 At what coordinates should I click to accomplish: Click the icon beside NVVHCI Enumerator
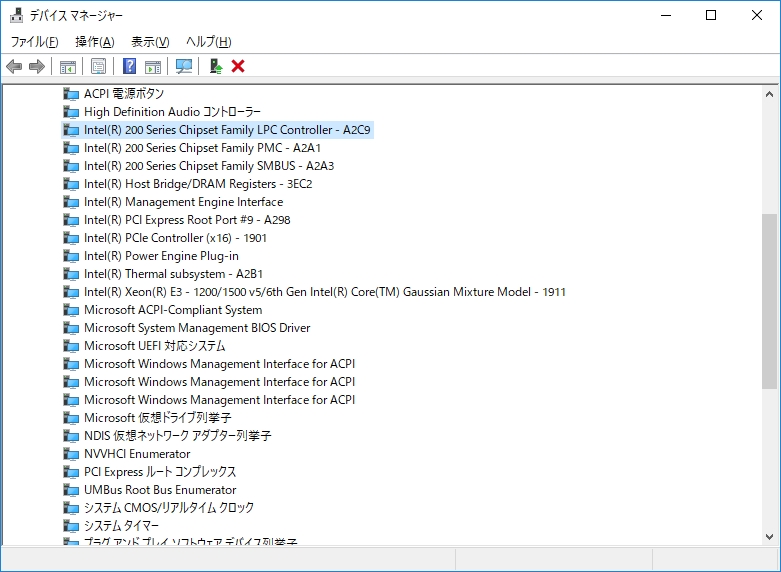(x=71, y=453)
